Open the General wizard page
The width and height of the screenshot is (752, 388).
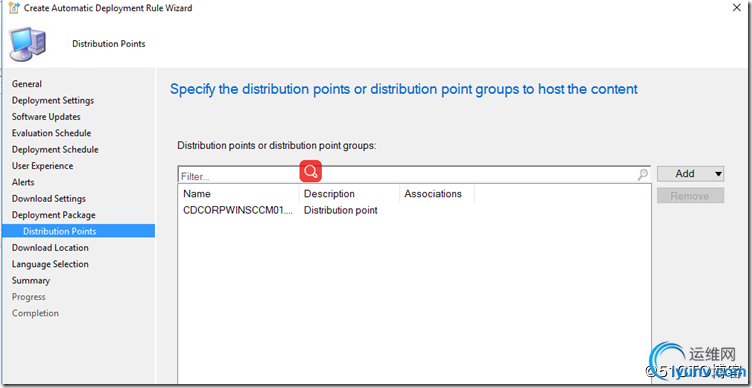coord(27,84)
